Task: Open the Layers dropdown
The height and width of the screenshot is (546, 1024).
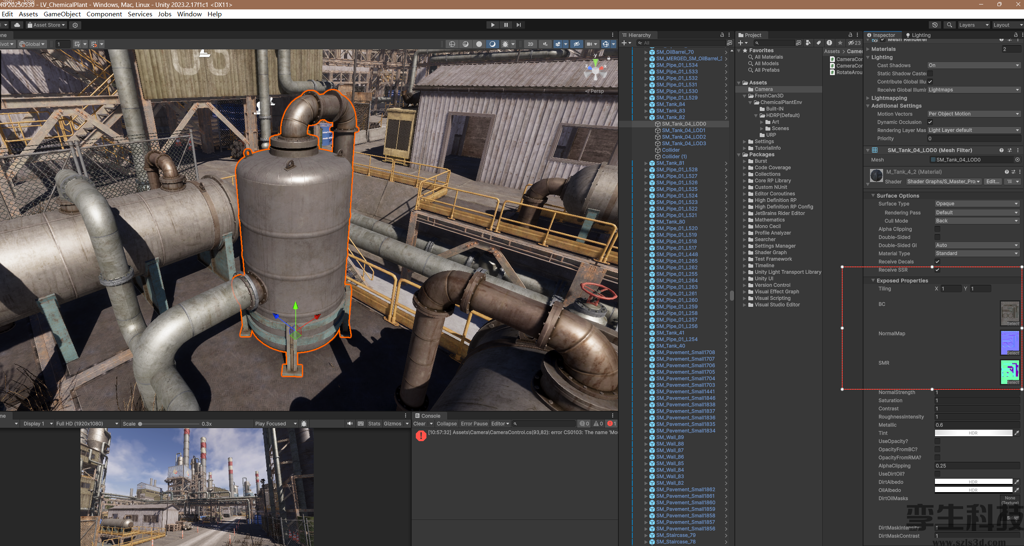Action: [972, 25]
